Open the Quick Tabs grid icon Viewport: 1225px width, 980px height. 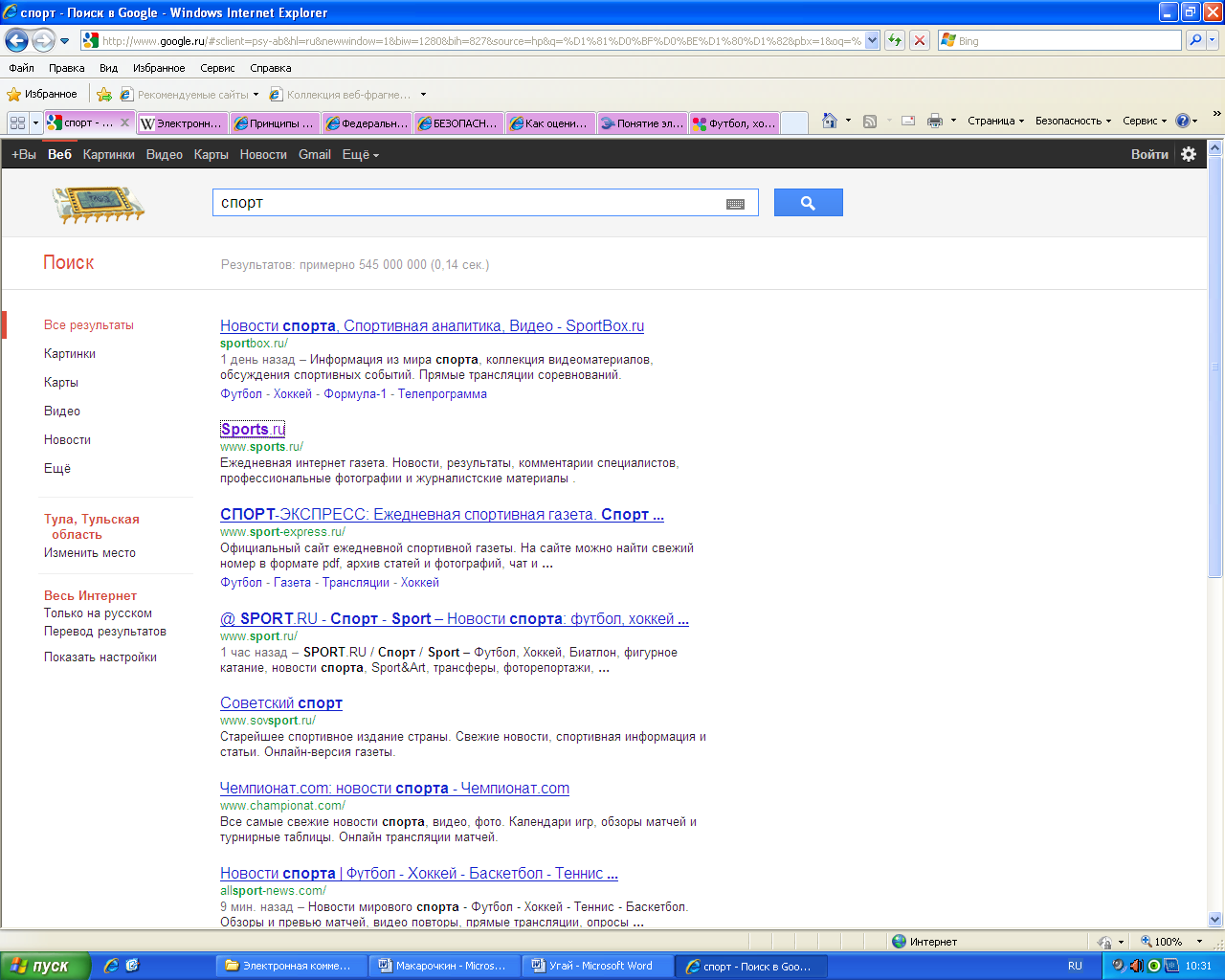coord(17,122)
